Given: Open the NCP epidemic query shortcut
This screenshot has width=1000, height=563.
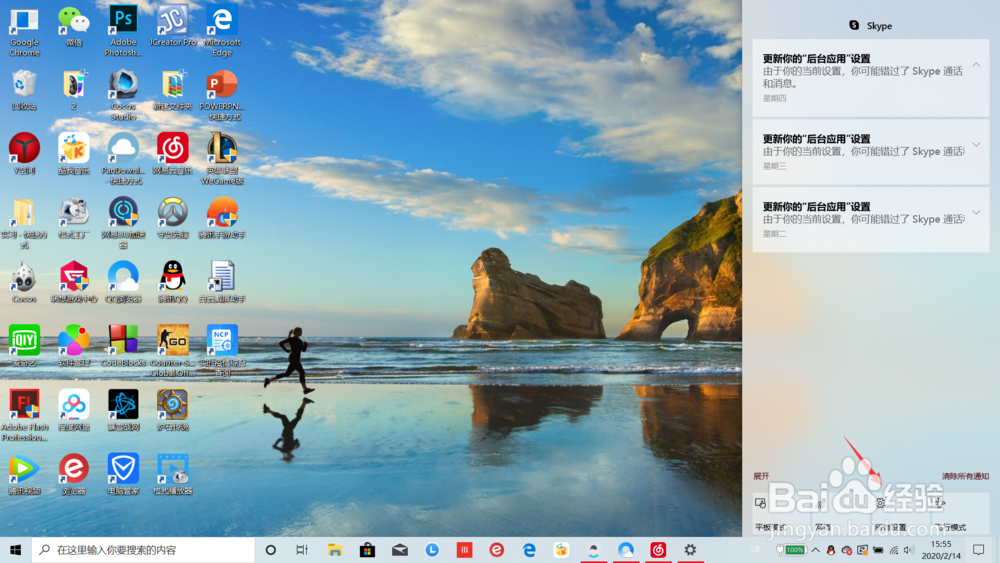Looking at the screenshot, I should coord(222,351).
